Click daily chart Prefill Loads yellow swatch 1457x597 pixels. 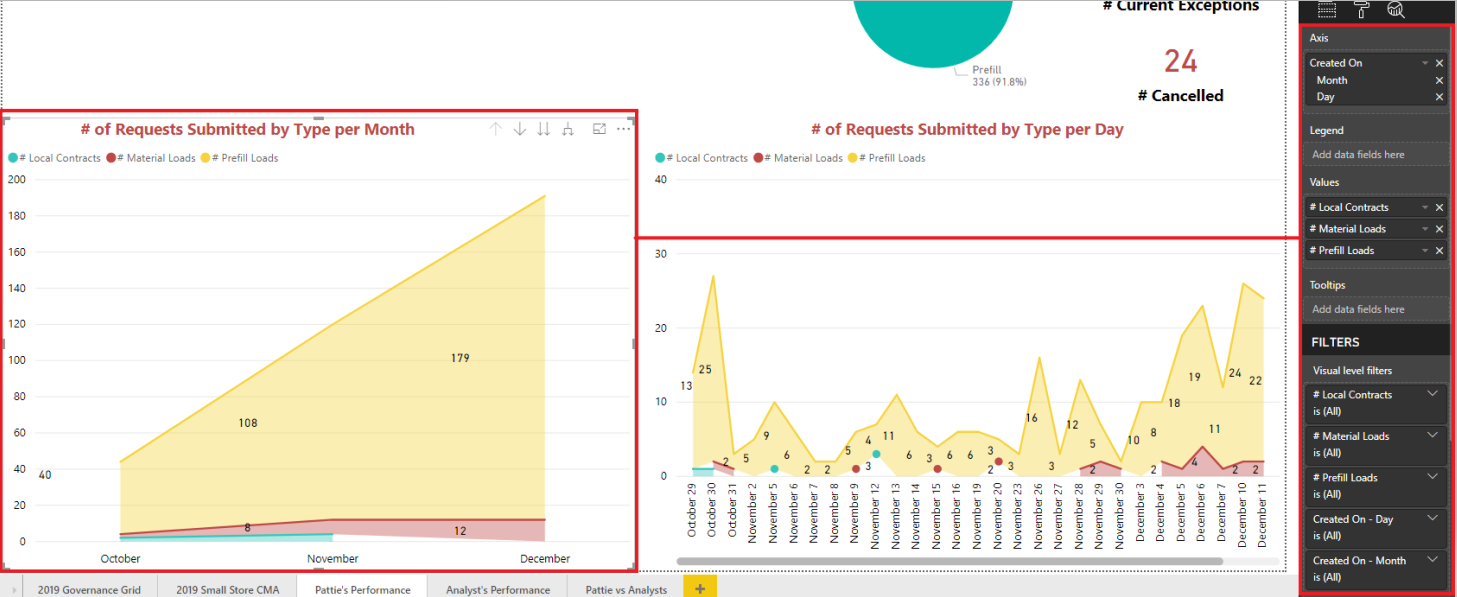(853, 158)
